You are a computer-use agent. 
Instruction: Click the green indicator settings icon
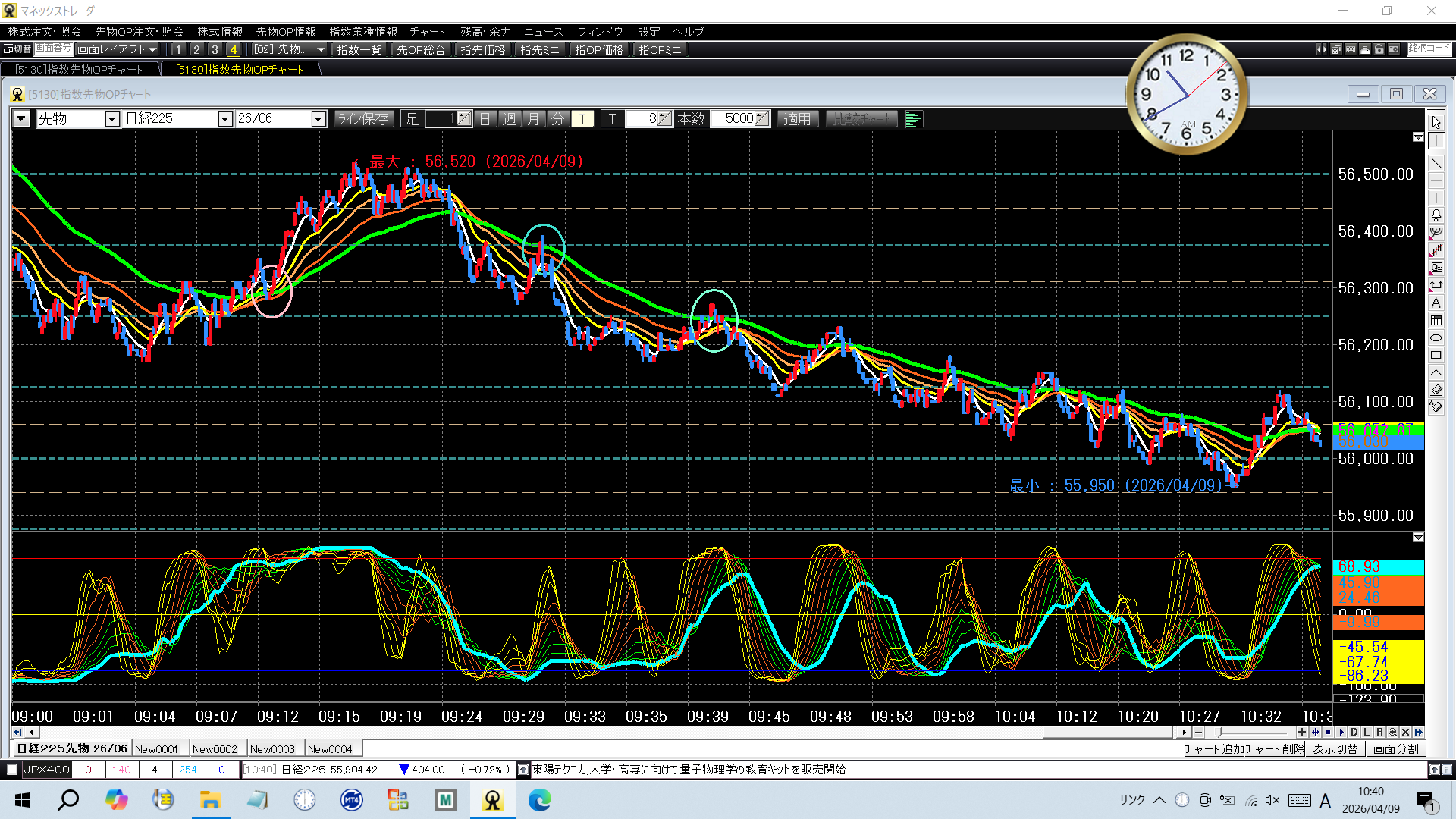pos(913,119)
